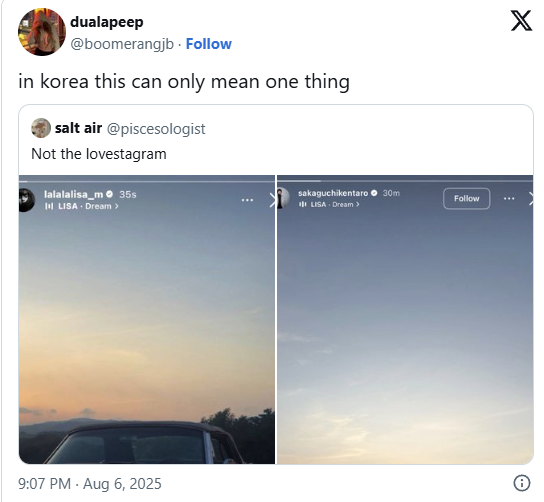Follow @boomerangjb via the blue Follow link
Screen dimensions: 544x502
click(209, 44)
